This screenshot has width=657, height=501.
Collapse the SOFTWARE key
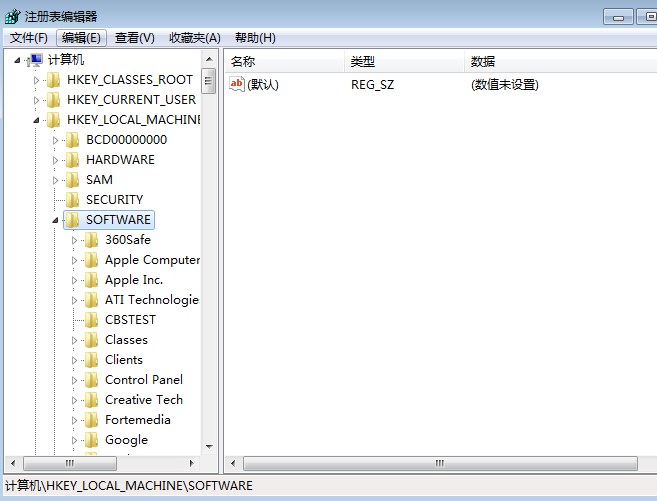(55, 220)
